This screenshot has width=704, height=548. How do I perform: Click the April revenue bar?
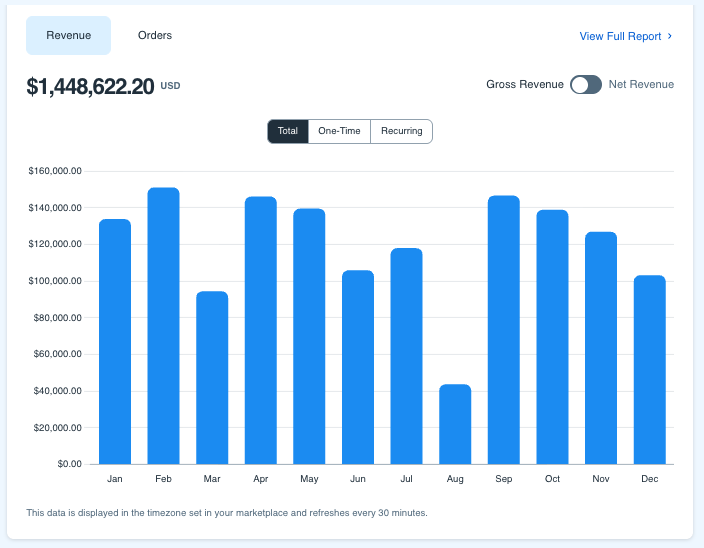(261, 330)
